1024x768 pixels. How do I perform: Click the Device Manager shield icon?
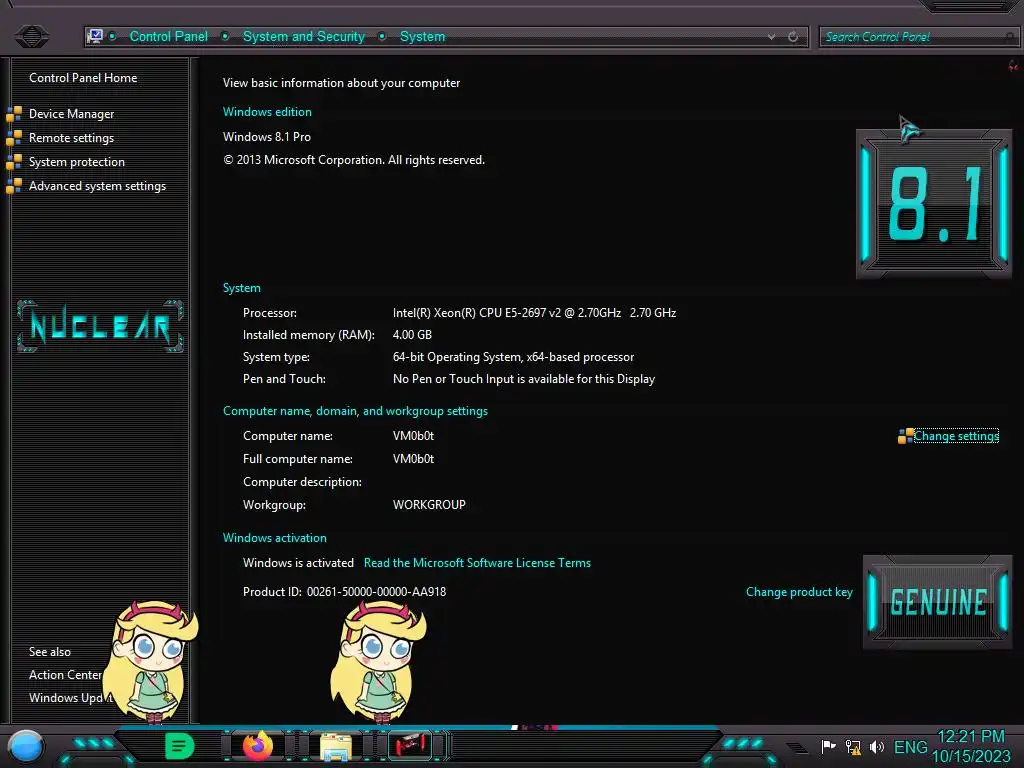coord(14,114)
